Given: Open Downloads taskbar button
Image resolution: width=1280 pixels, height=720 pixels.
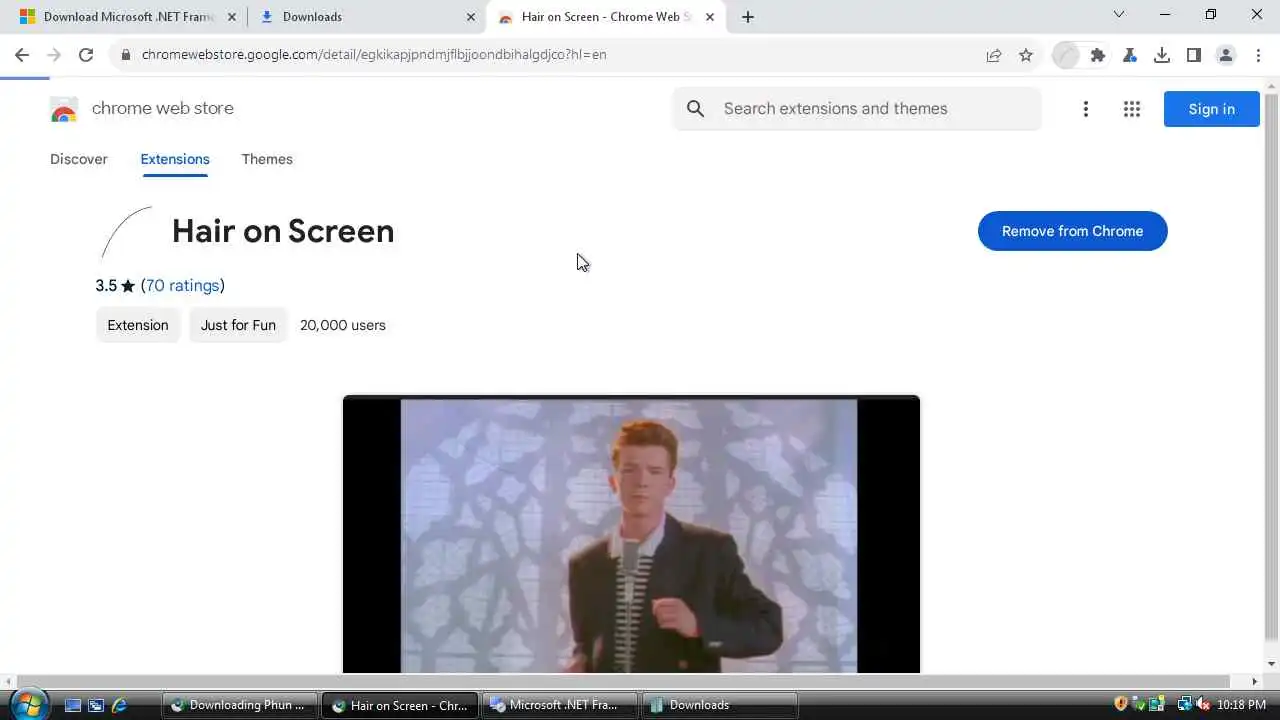Looking at the screenshot, I should point(719,705).
